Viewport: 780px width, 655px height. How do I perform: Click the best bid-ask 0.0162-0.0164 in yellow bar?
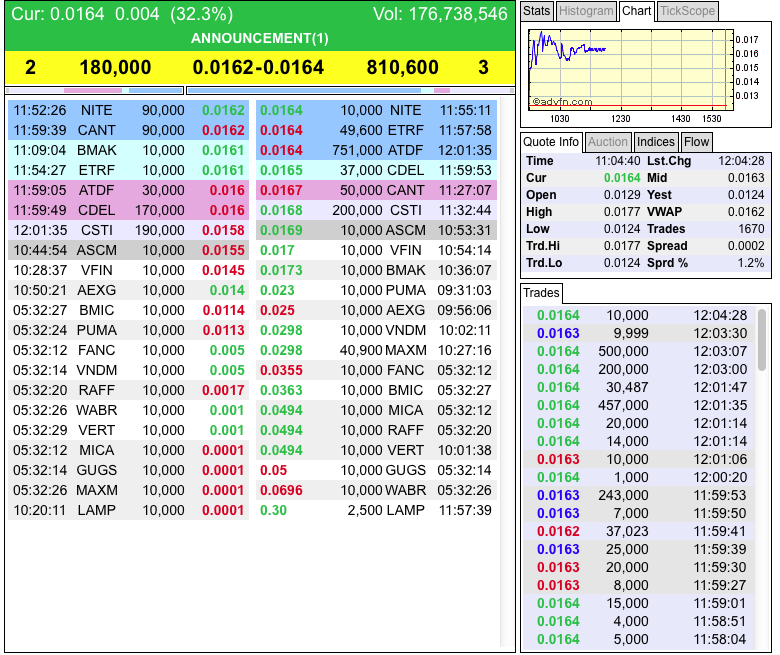(x=258, y=67)
